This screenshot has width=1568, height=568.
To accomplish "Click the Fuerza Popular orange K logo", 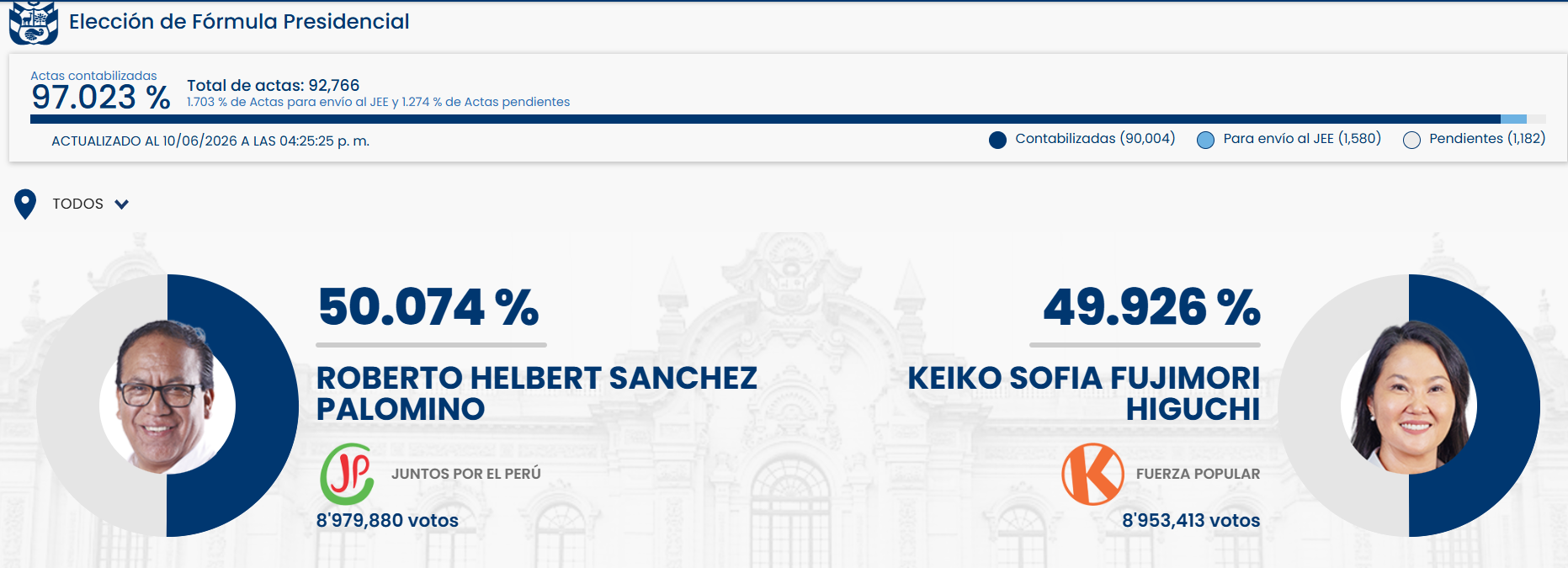I will (x=1092, y=474).
